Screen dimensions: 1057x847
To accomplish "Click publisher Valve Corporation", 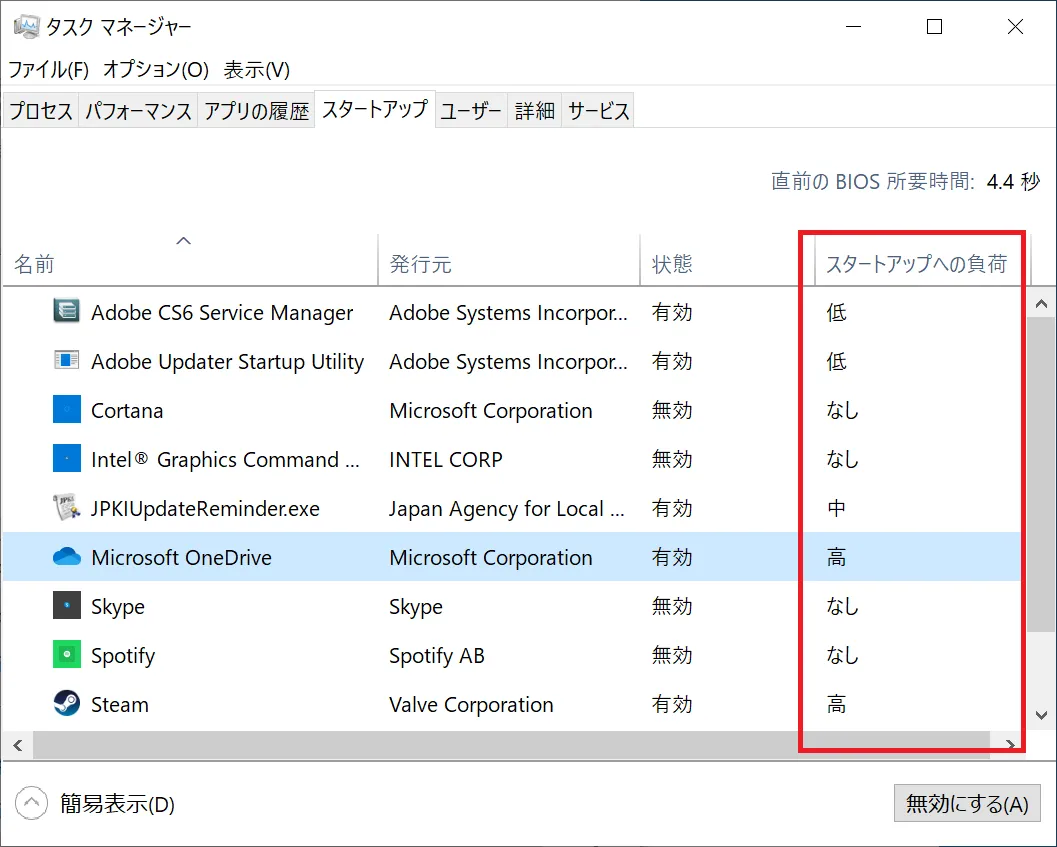I will coord(471,704).
